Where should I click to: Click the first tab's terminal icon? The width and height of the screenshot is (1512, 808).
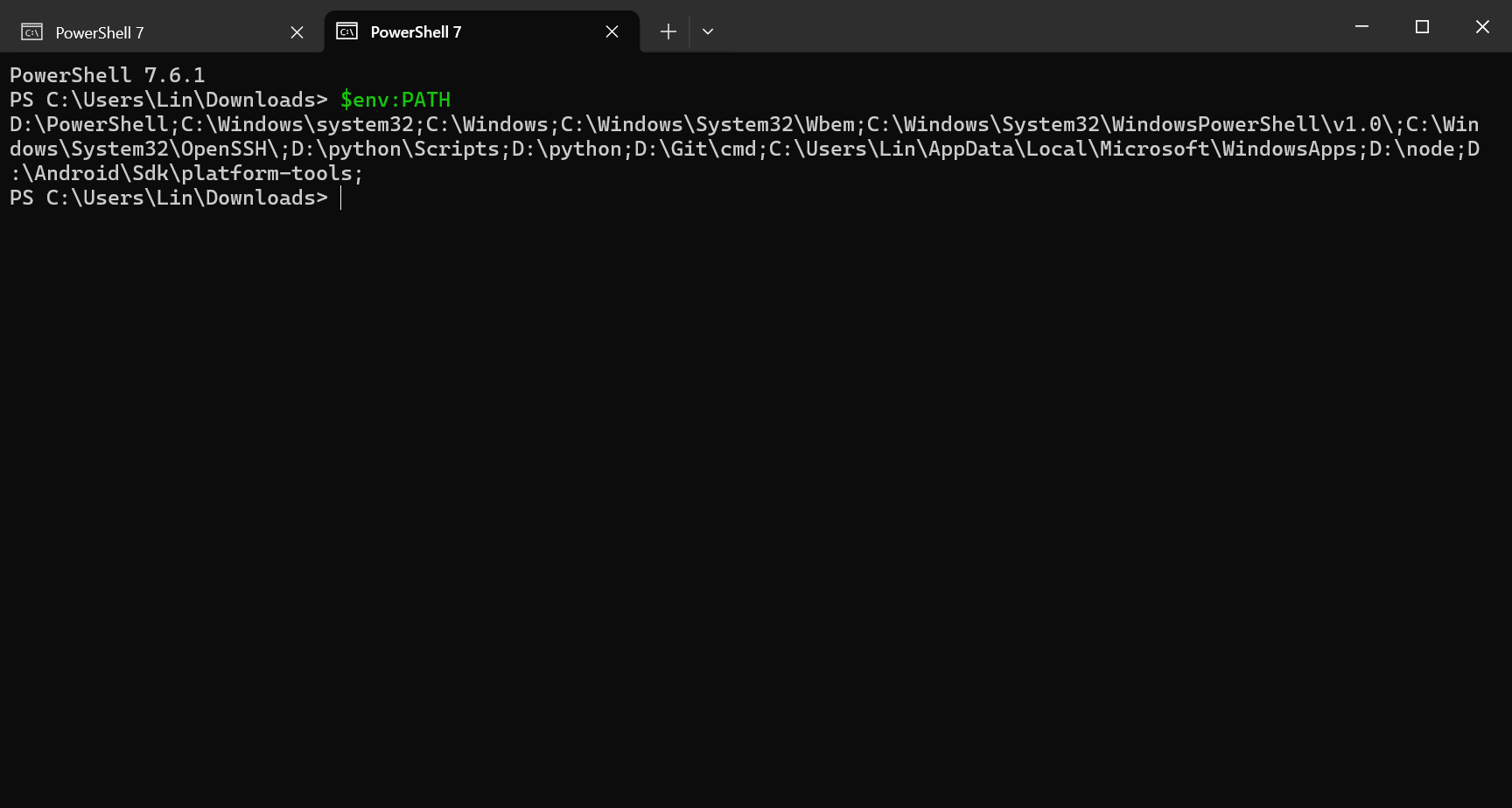pos(32,32)
